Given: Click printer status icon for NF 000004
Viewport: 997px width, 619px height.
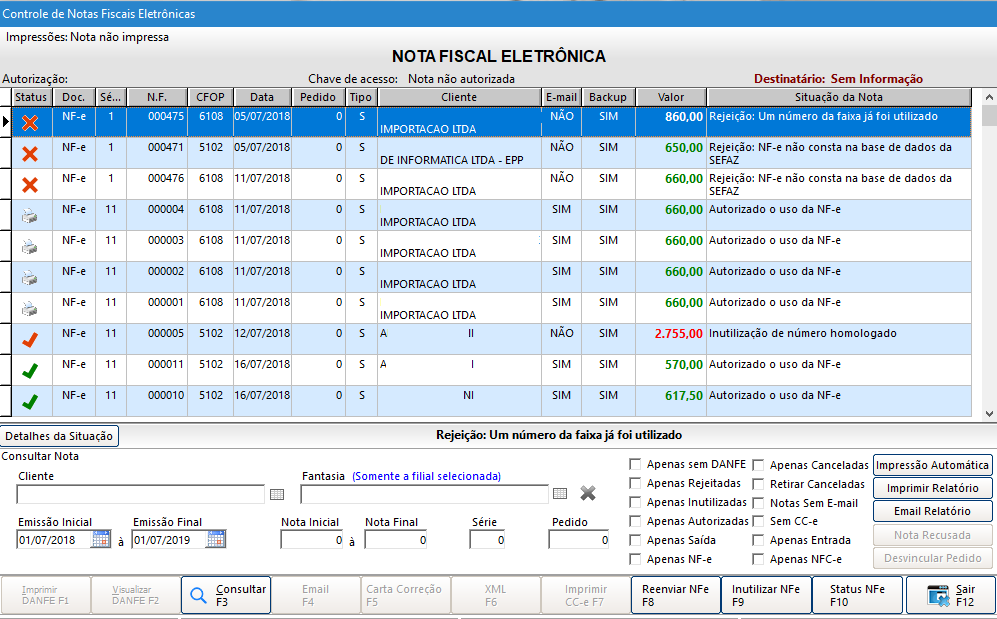Looking at the screenshot, I should coord(29,216).
